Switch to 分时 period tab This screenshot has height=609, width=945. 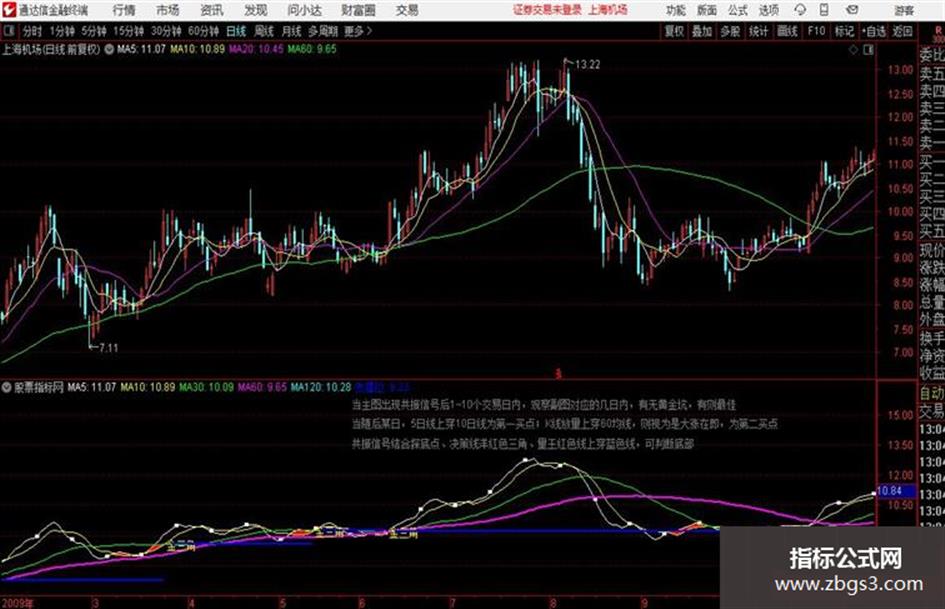[32, 31]
